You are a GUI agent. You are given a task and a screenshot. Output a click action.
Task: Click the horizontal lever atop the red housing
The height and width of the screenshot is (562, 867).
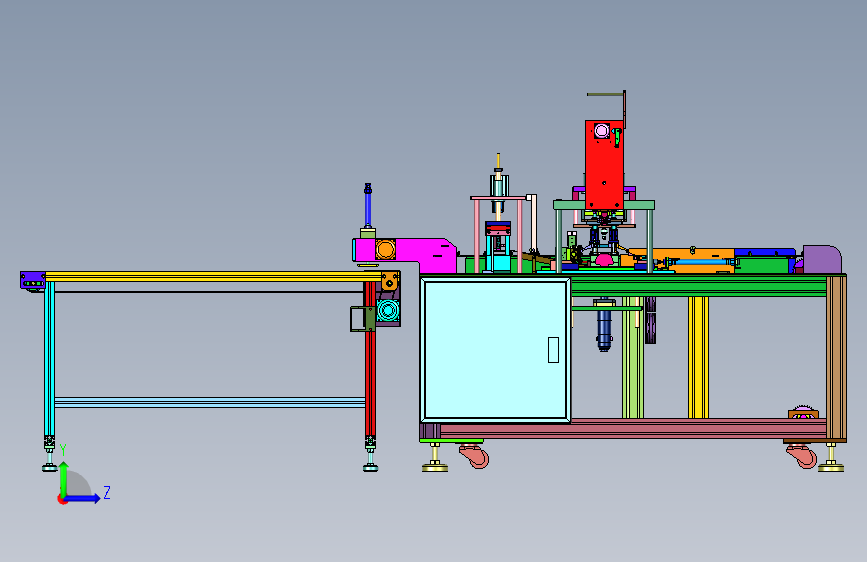tap(605, 95)
